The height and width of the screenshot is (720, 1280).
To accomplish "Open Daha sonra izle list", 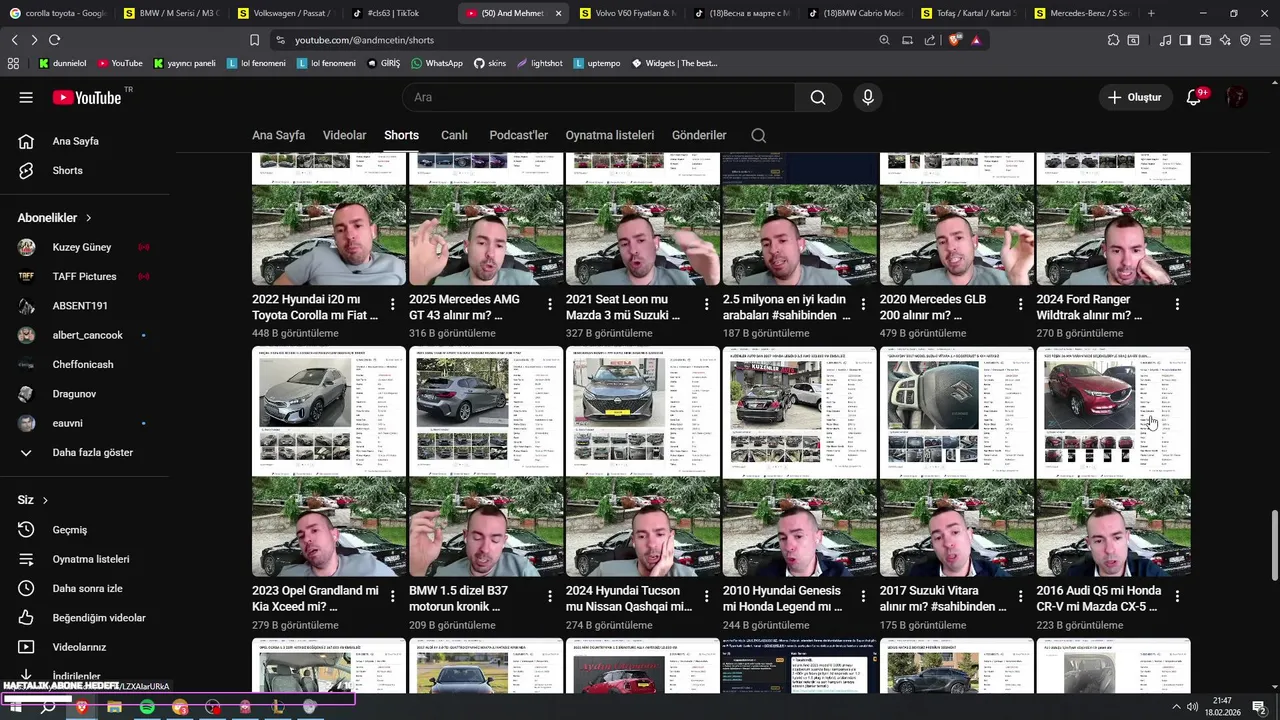I will [x=84, y=588].
